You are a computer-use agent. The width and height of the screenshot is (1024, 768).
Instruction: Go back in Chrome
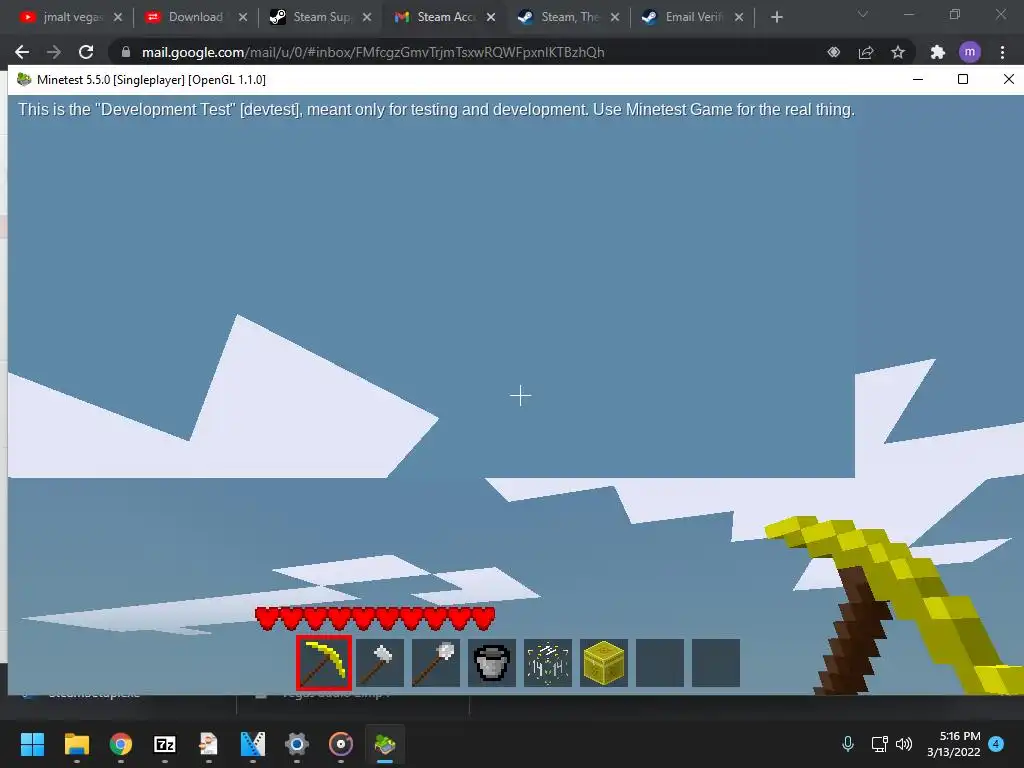click(22, 52)
